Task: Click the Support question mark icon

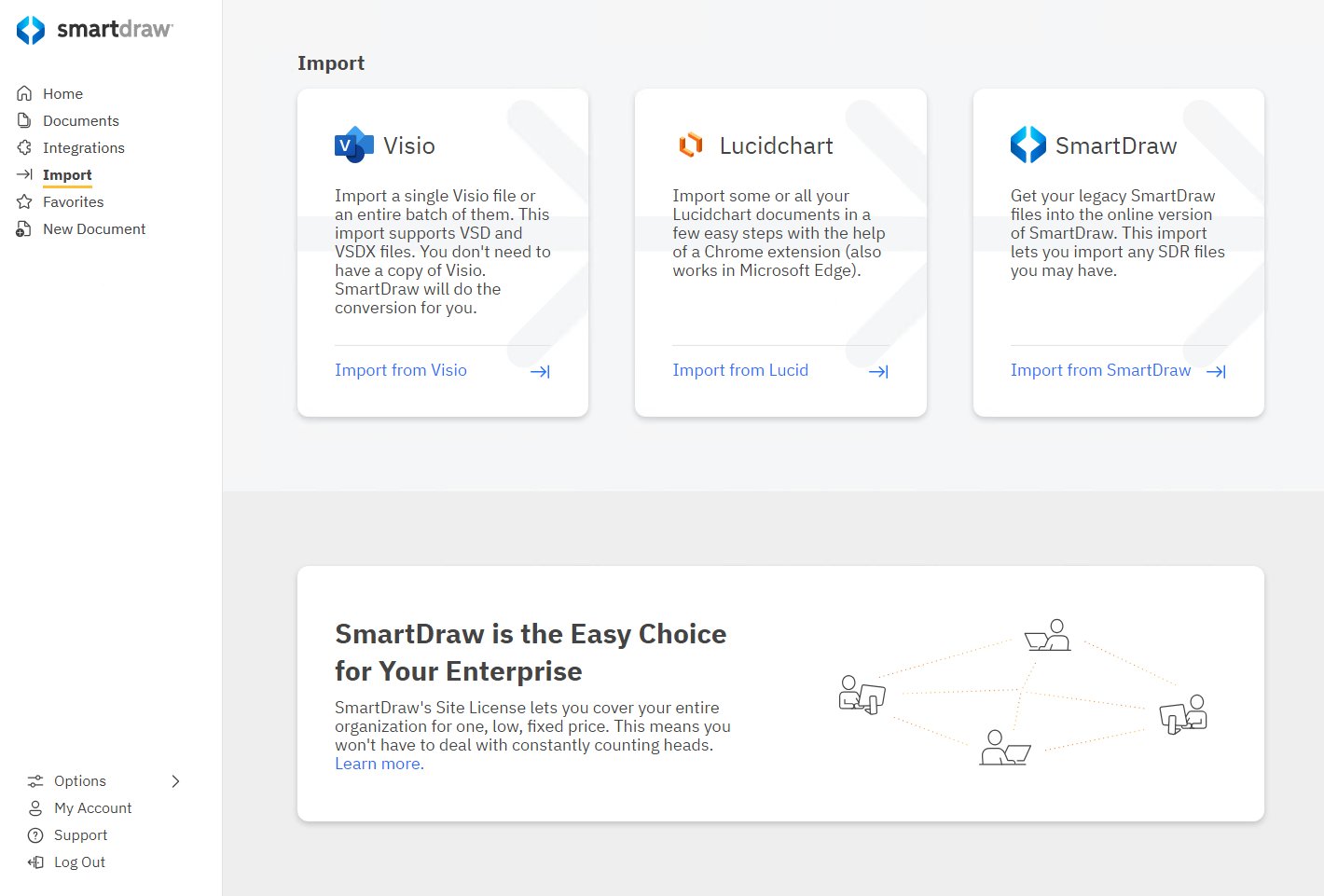Action: pyautogui.click(x=34, y=834)
